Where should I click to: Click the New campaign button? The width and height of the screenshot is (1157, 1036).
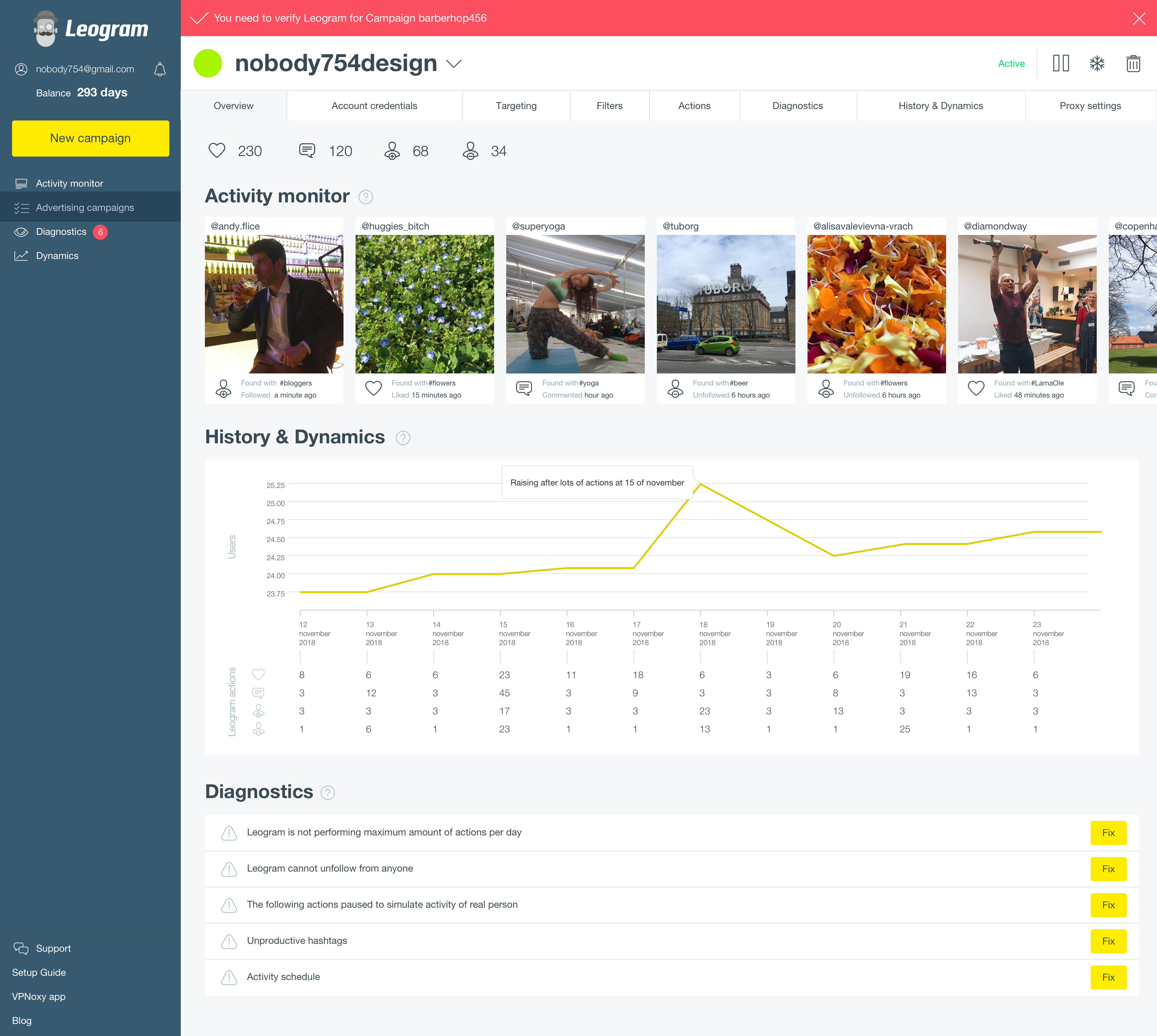(90, 138)
